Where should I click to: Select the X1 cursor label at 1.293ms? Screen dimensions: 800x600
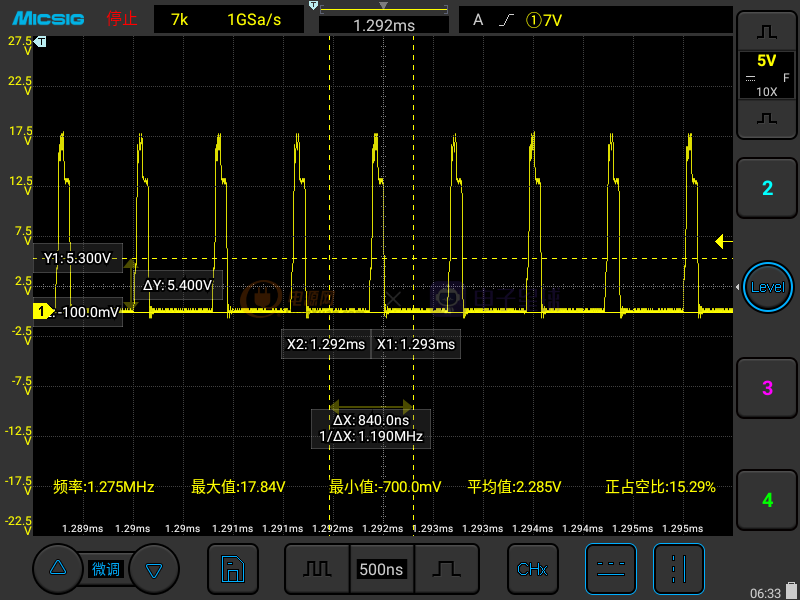tap(416, 344)
